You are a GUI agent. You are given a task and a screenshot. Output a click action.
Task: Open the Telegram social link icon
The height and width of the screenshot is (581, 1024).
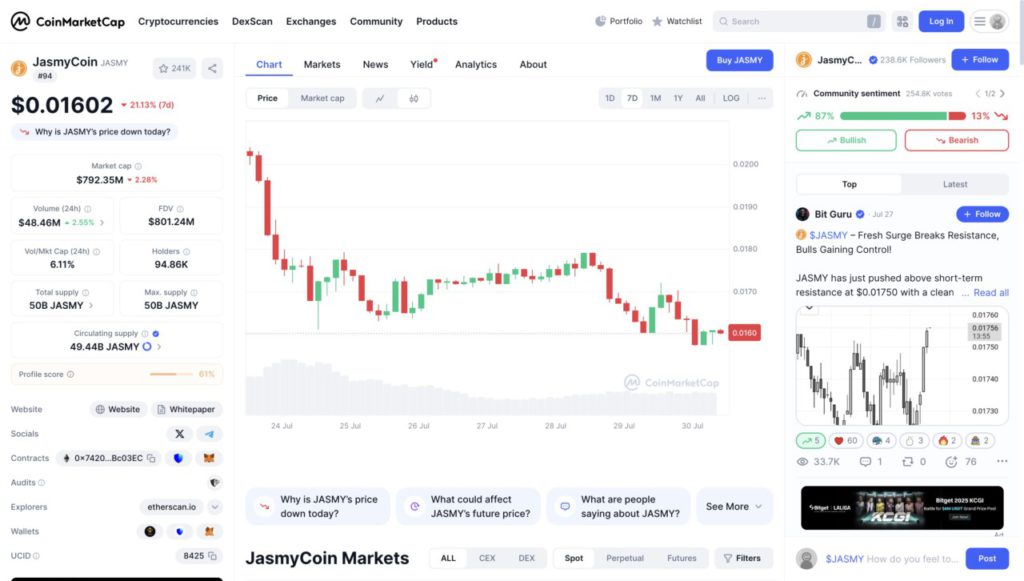[x=209, y=433]
